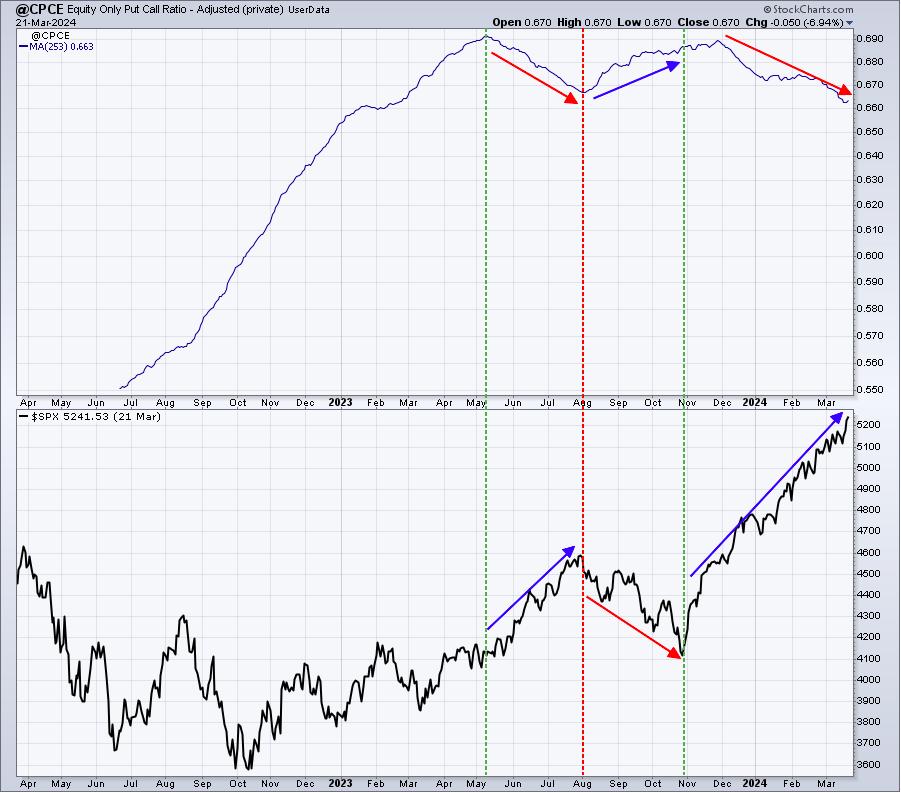Screen dimensions: 901x793
Task: Click red arrowhead near August on top panel
Action: (x=572, y=99)
